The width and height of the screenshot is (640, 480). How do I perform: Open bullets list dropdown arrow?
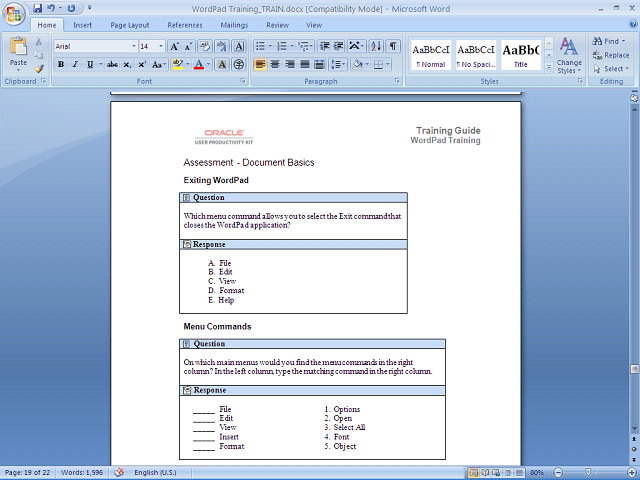click(x=270, y=46)
